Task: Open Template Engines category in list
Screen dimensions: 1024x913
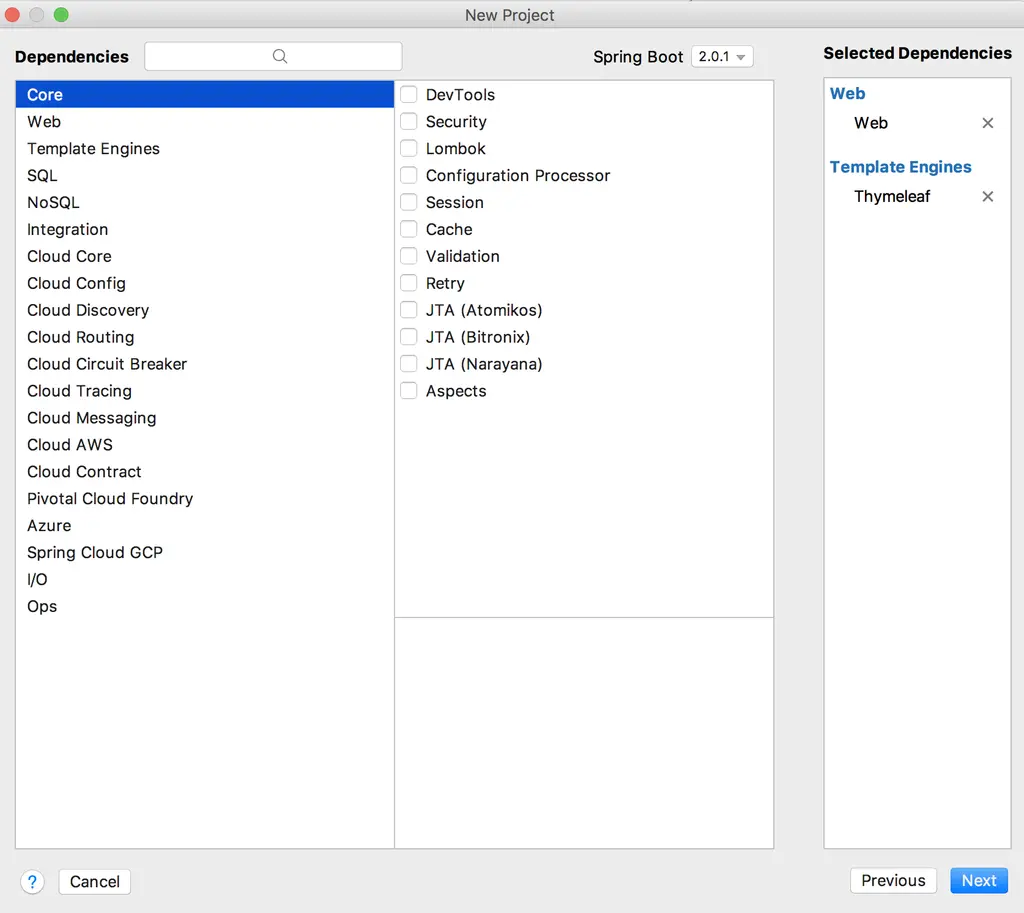Action: coord(204,148)
